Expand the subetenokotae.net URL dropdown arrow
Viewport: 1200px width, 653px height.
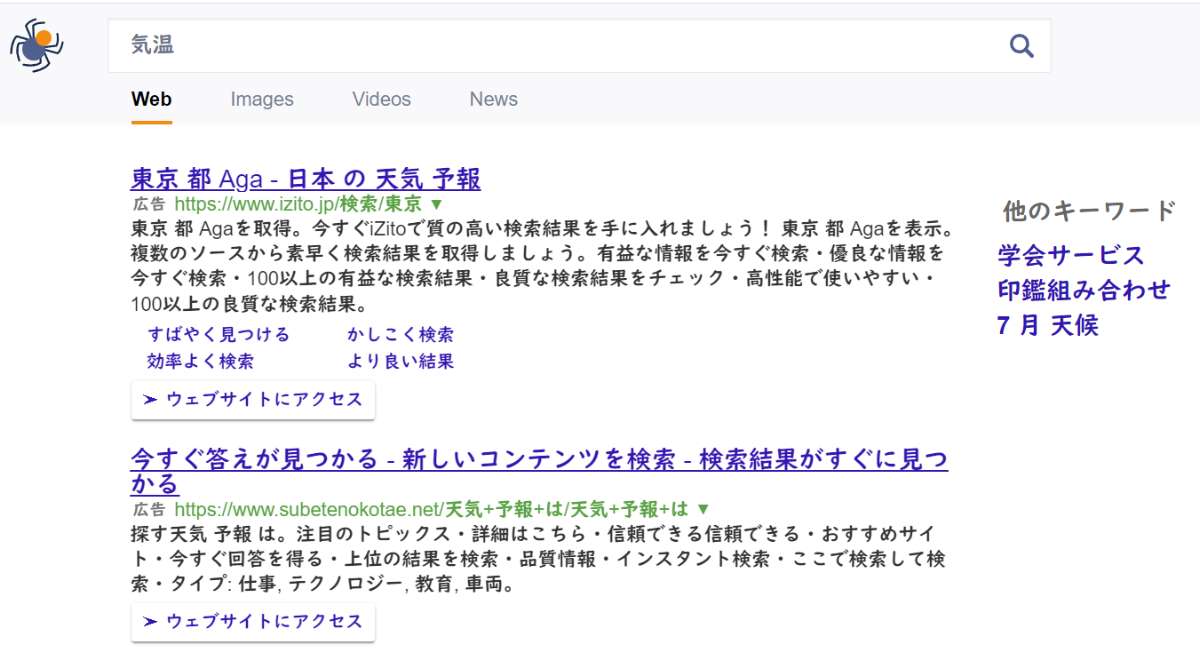pos(702,509)
